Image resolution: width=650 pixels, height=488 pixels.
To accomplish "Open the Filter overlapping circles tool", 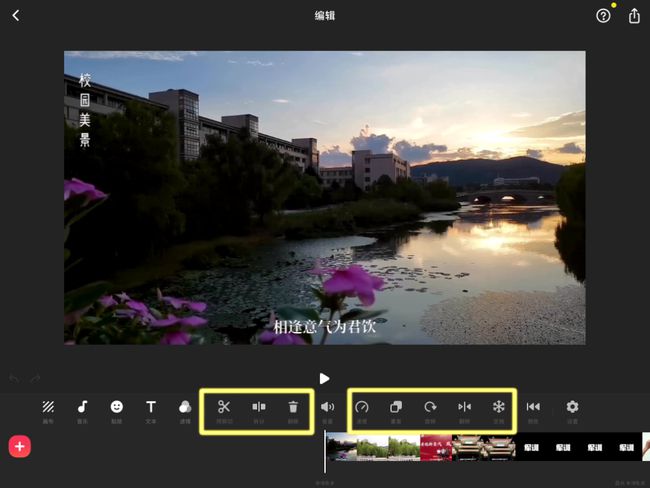I will [x=185, y=410].
